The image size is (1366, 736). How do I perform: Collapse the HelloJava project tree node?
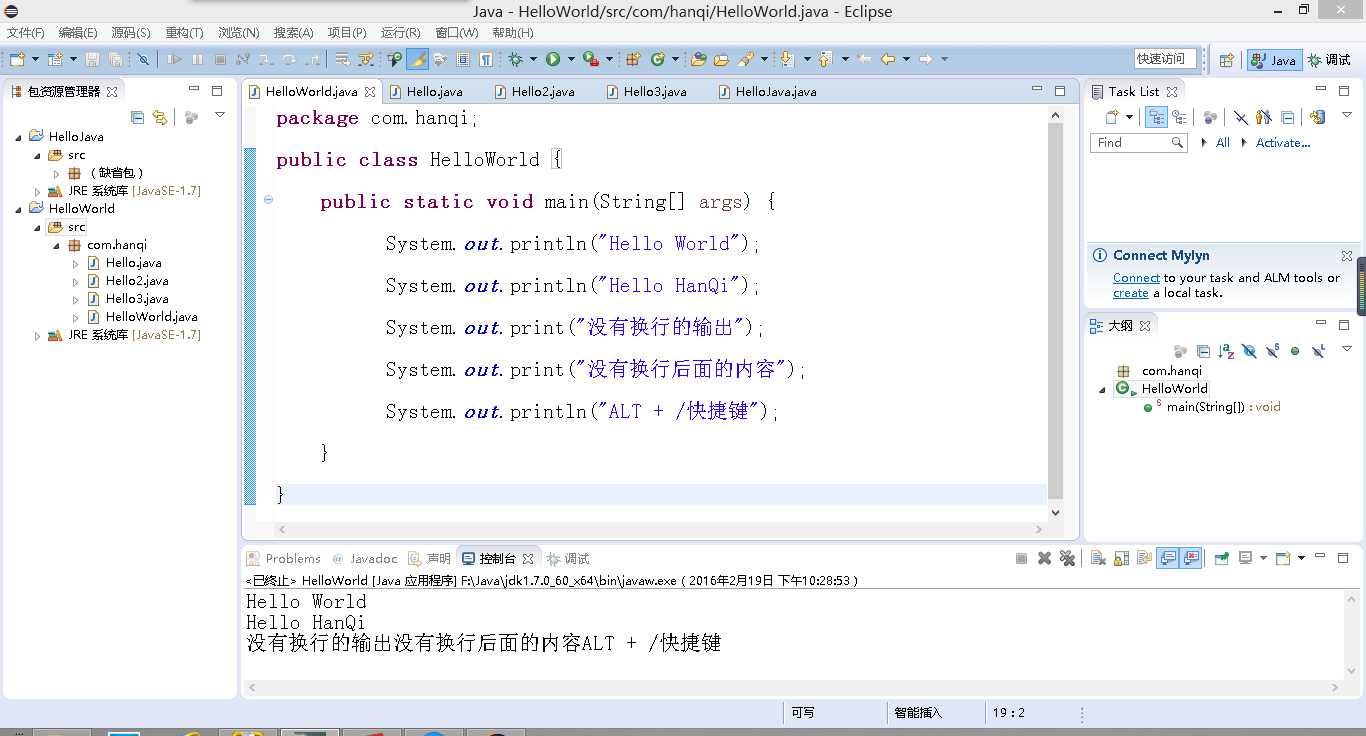(x=18, y=137)
